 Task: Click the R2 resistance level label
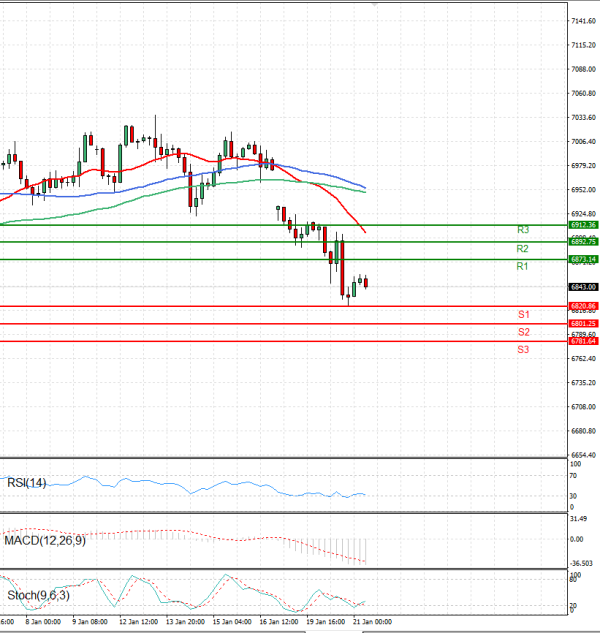pos(522,248)
